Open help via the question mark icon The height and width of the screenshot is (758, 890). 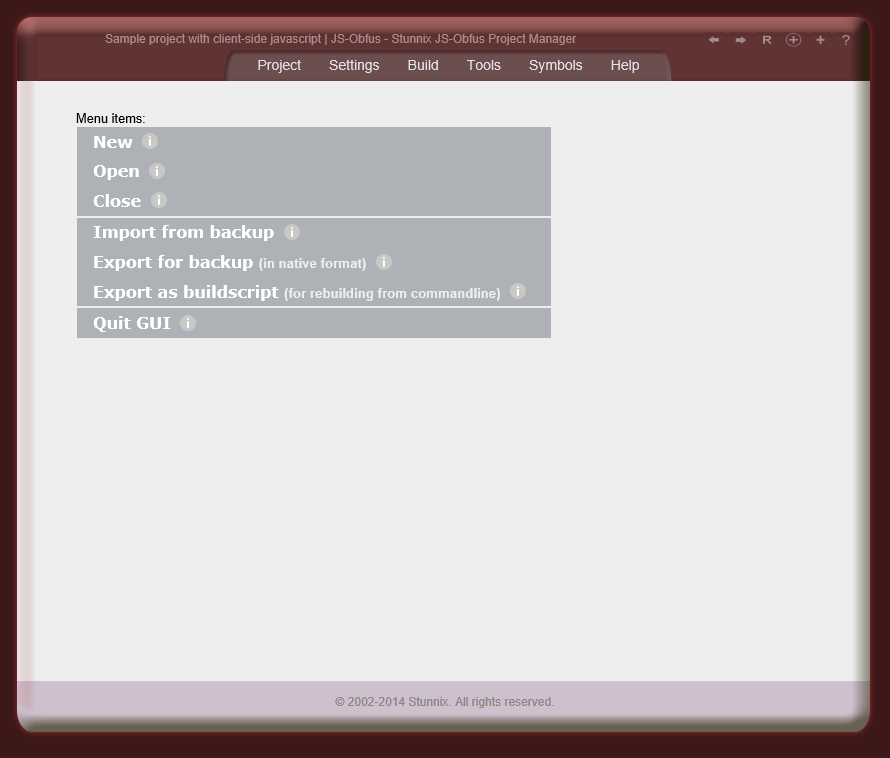coord(845,40)
